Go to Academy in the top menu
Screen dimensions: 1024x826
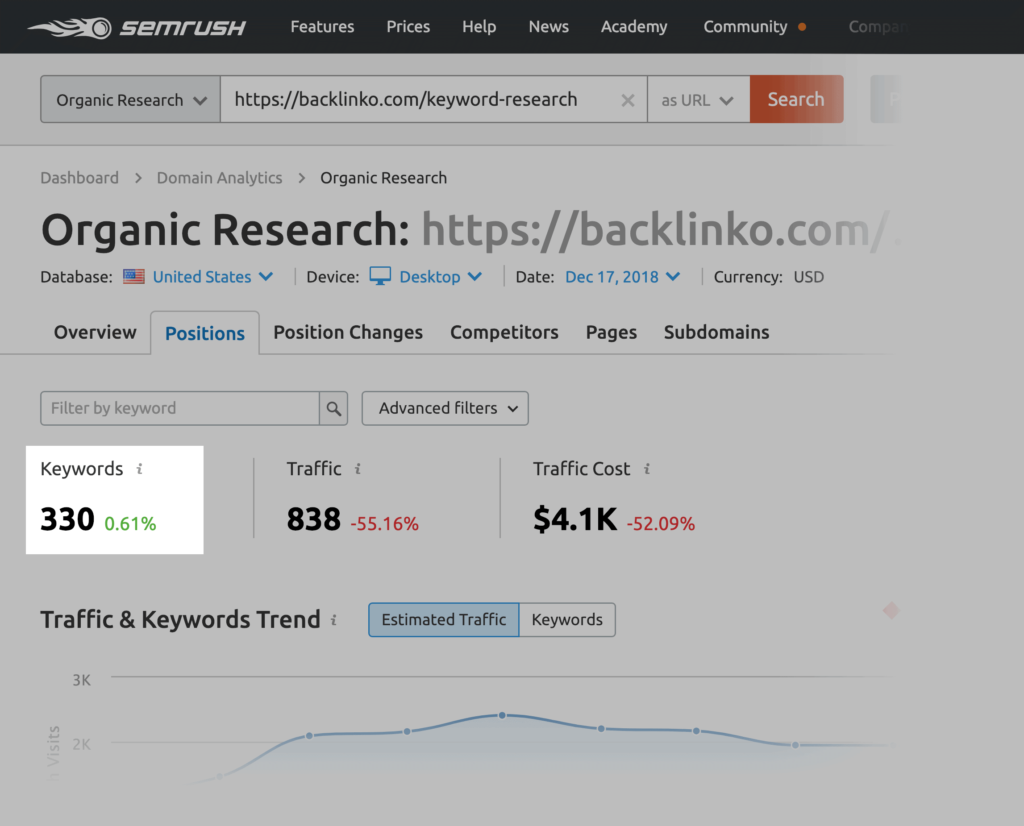pos(634,27)
